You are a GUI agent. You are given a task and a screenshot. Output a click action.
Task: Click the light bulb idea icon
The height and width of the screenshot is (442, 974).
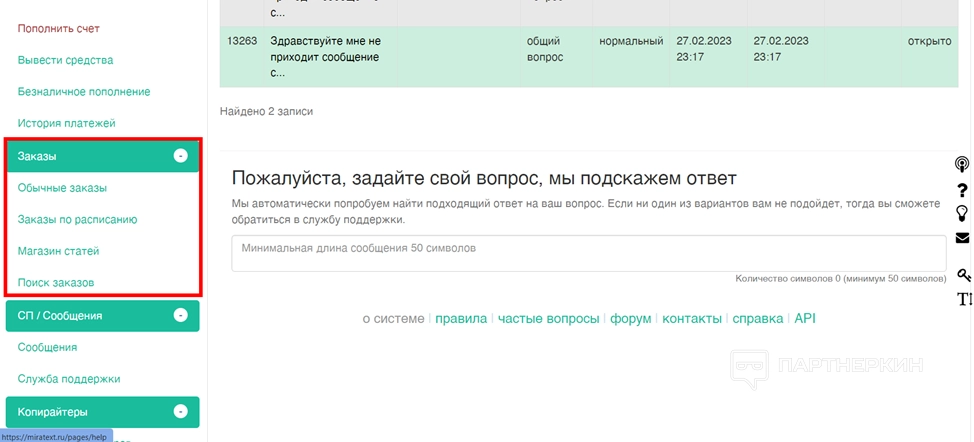[962, 214]
